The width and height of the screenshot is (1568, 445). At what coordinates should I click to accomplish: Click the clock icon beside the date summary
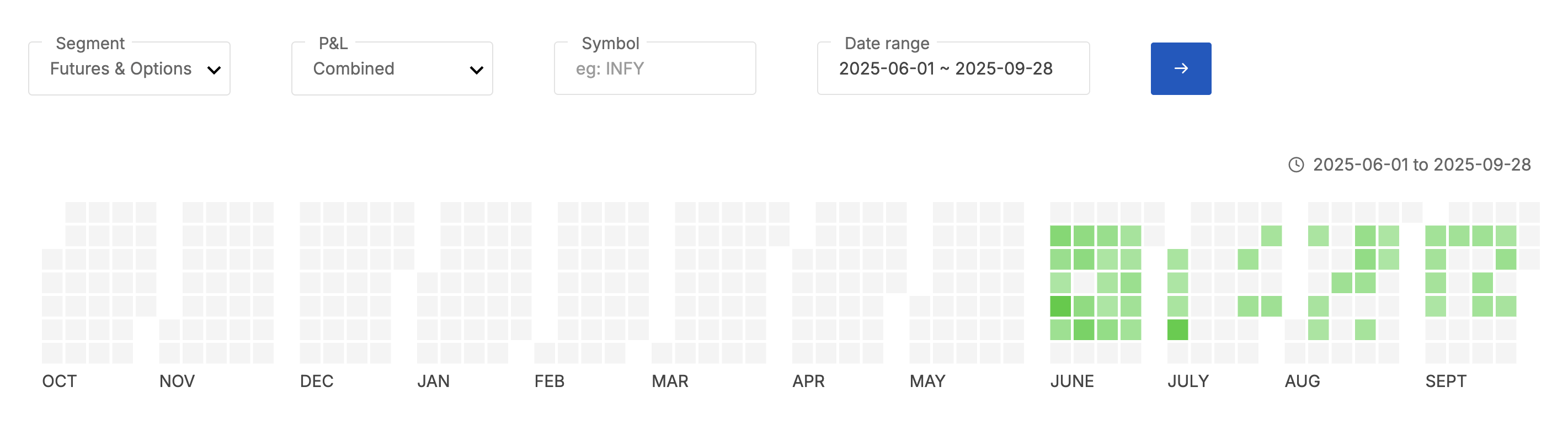coord(1296,165)
